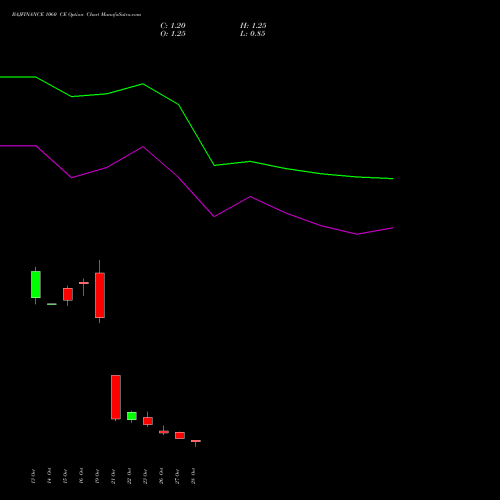Click the opening price value O: 1.25
The image size is (500, 500).
click(x=173, y=34)
